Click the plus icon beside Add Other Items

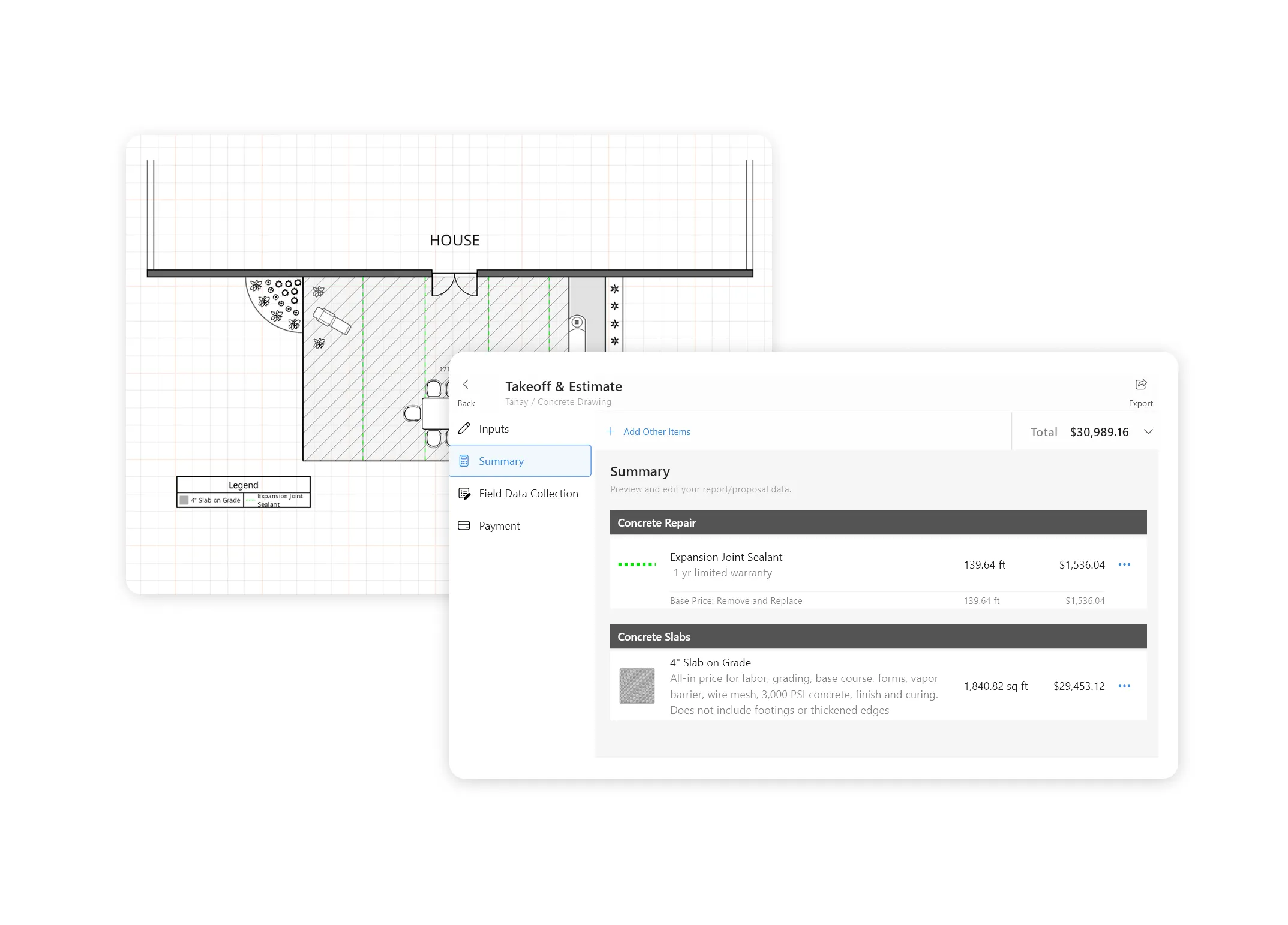click(x=610, y=431)
